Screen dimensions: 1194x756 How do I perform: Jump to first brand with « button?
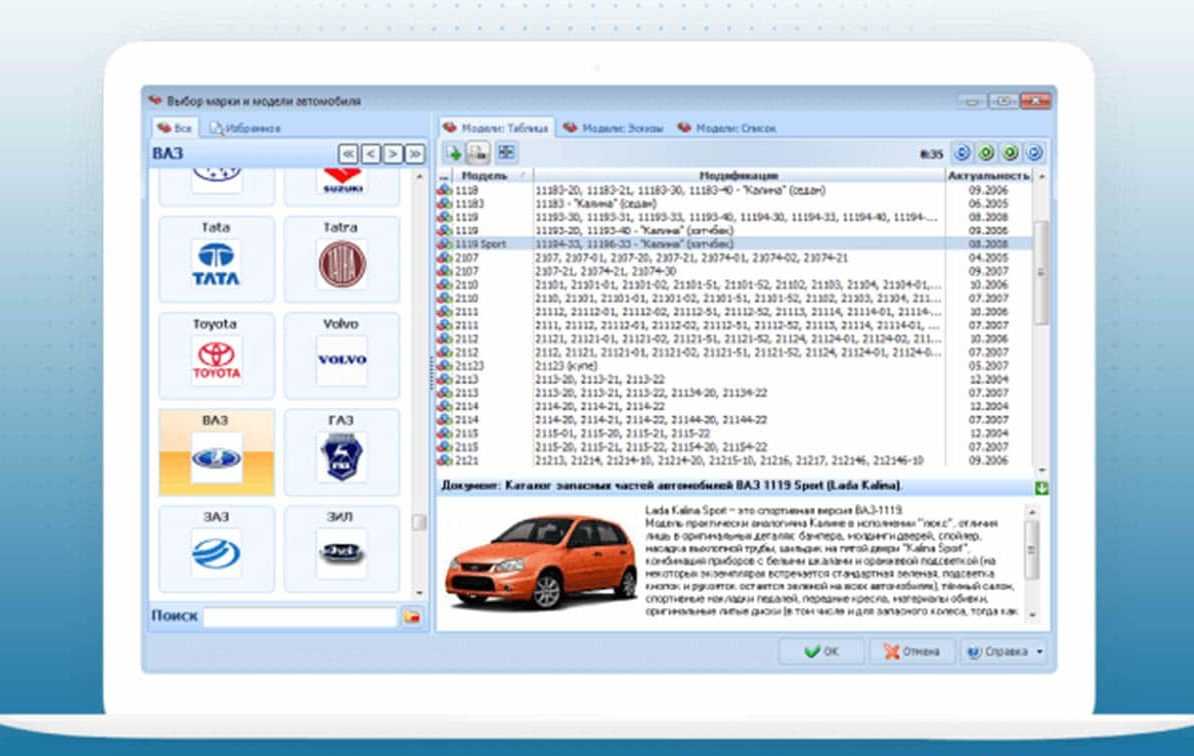point(348,154)
